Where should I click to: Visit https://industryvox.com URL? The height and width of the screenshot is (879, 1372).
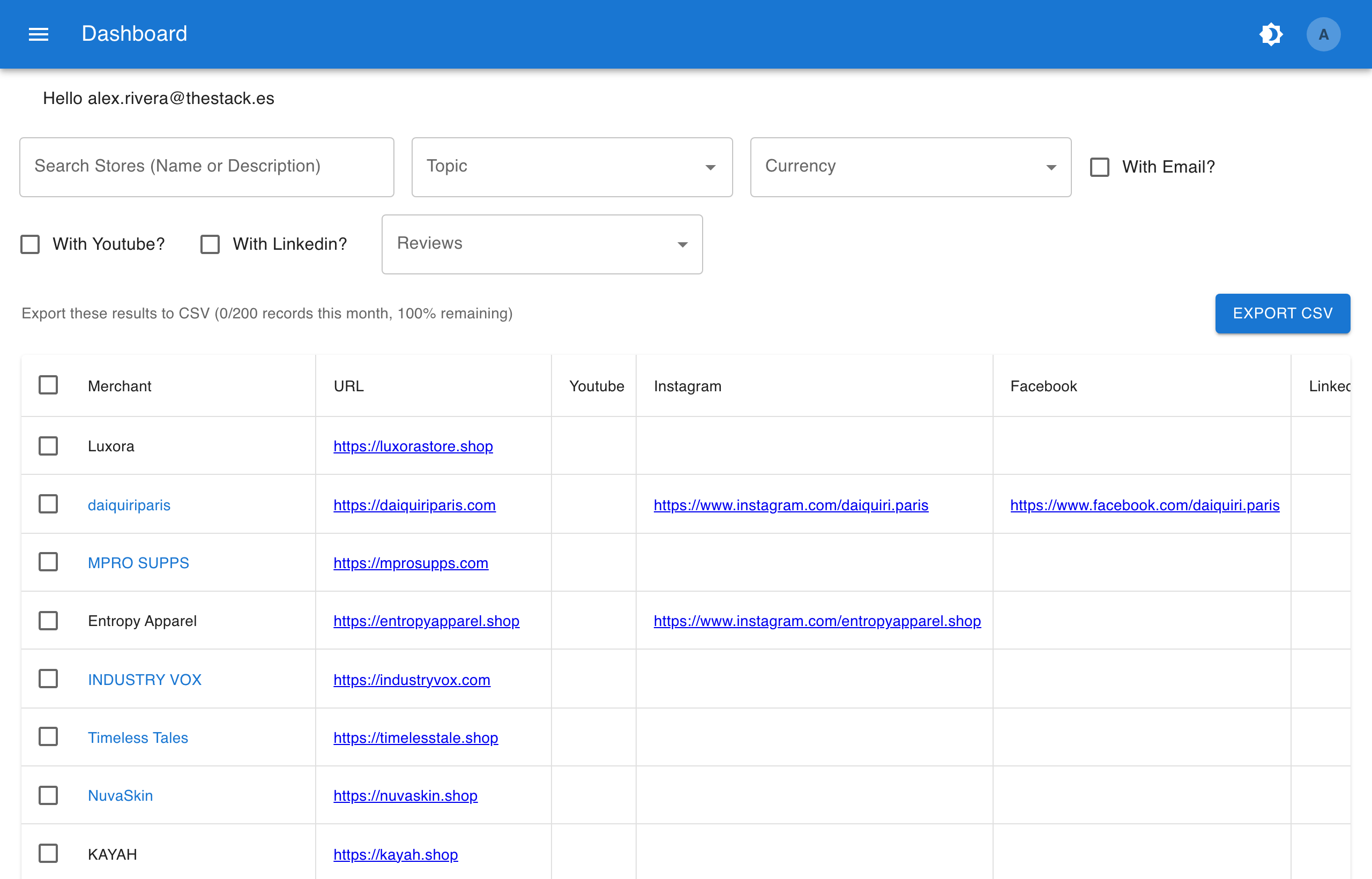click(x=412, y=680)
